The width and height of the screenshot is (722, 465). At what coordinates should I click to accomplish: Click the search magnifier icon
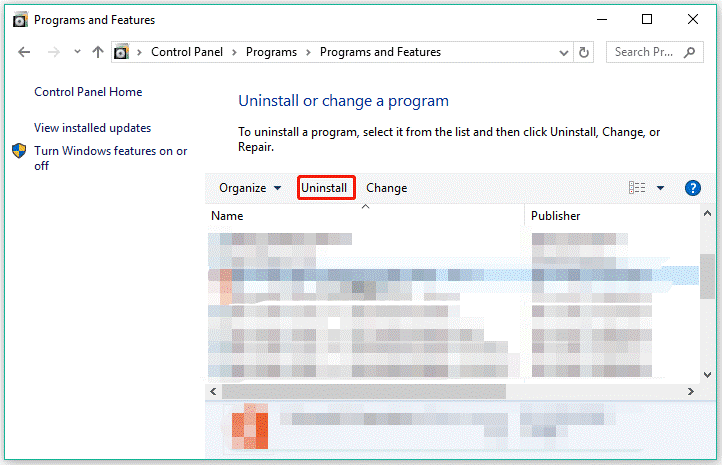[689, 52]
